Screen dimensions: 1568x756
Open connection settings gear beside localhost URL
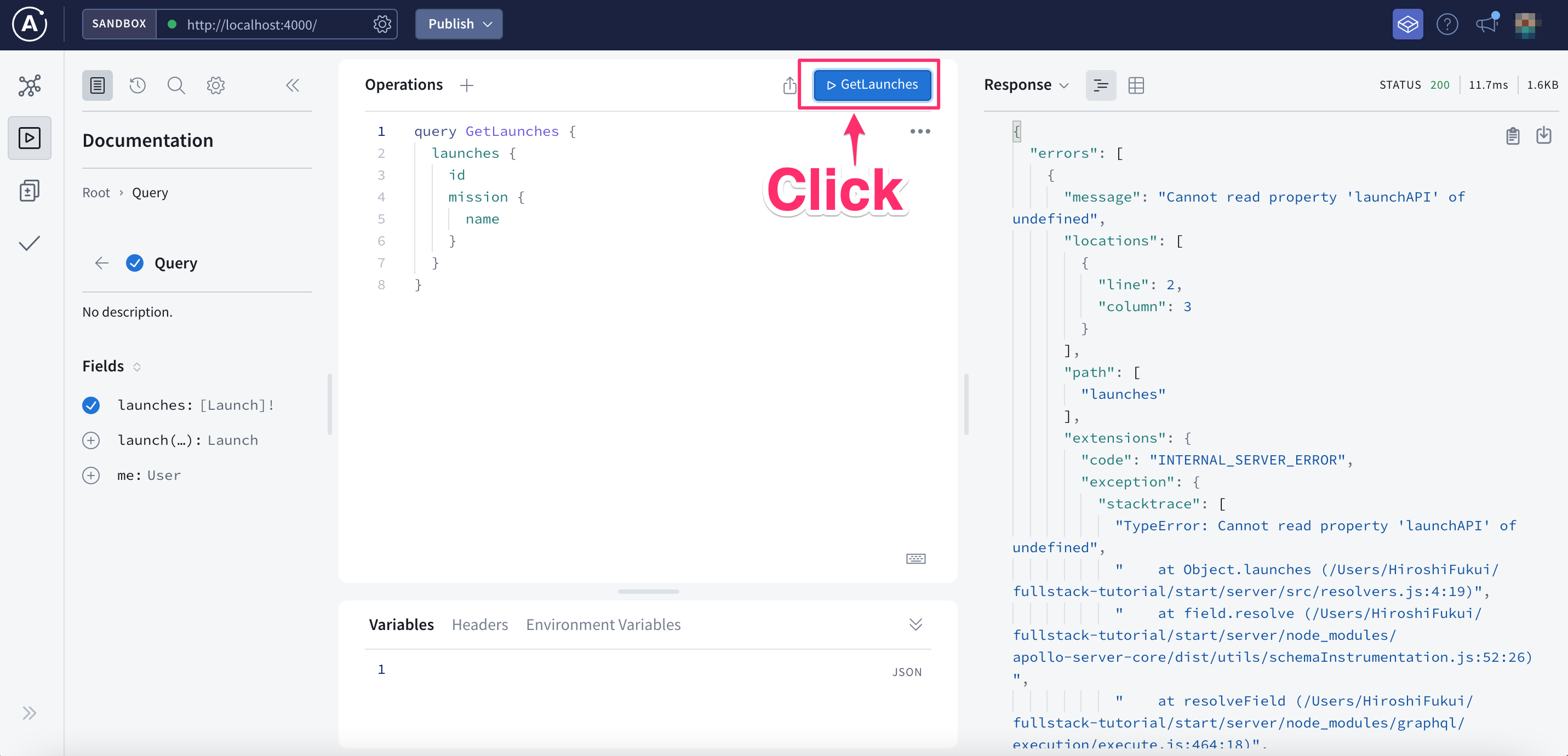point(382,24)
